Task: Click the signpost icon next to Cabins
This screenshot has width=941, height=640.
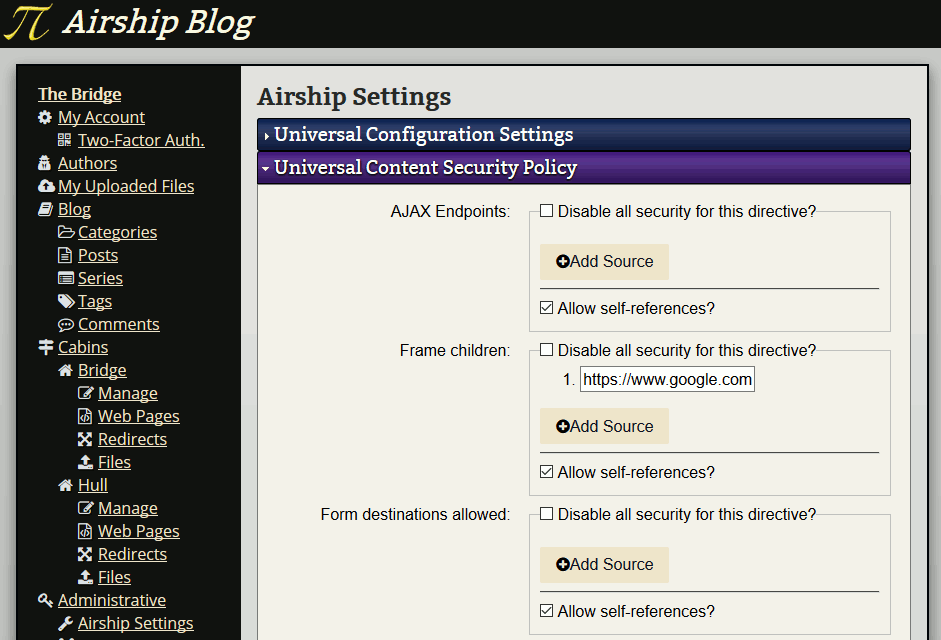Action: coord(46,347)
